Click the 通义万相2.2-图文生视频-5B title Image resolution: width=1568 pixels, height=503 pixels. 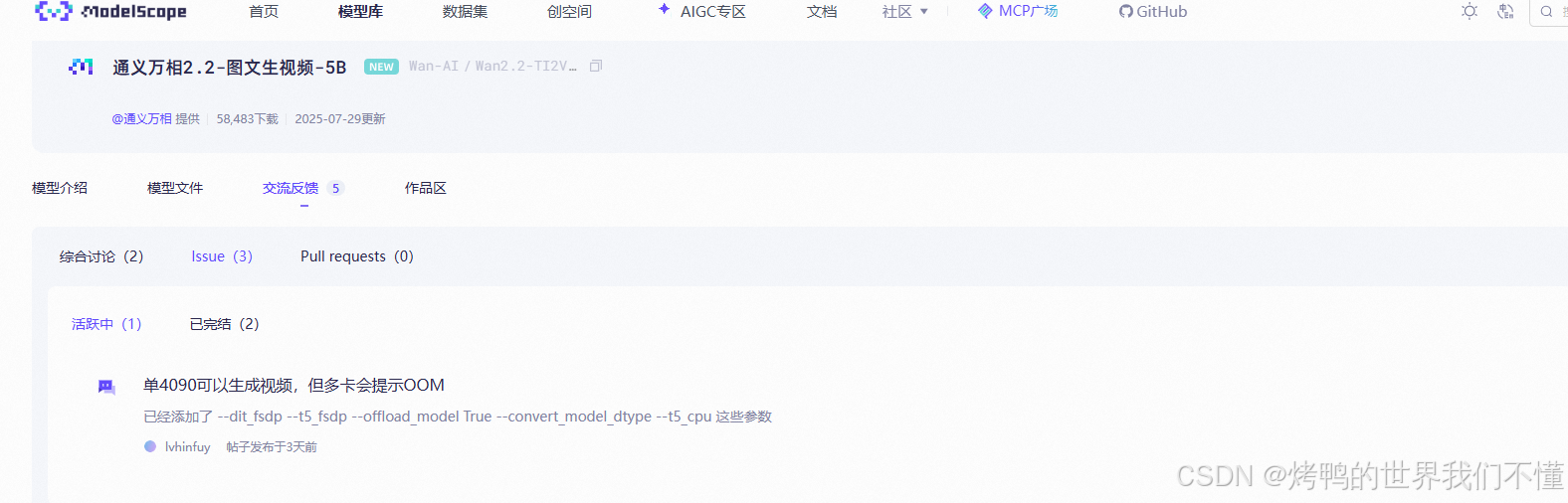(x=229, y=67)
